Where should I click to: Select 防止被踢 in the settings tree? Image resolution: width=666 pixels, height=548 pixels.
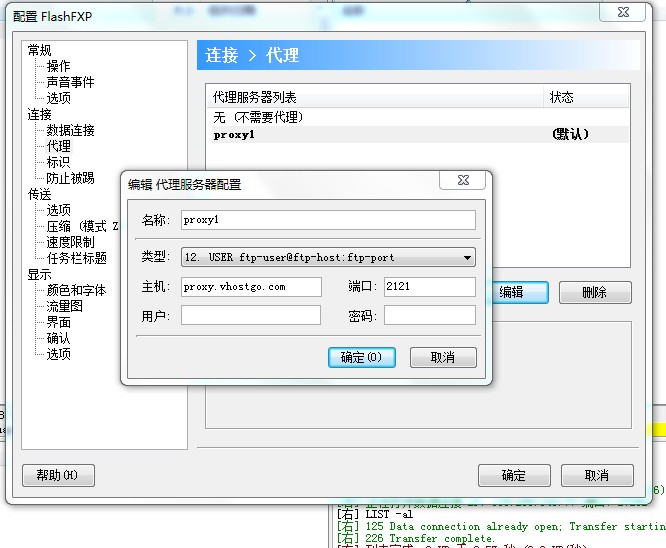pos(71,178)
